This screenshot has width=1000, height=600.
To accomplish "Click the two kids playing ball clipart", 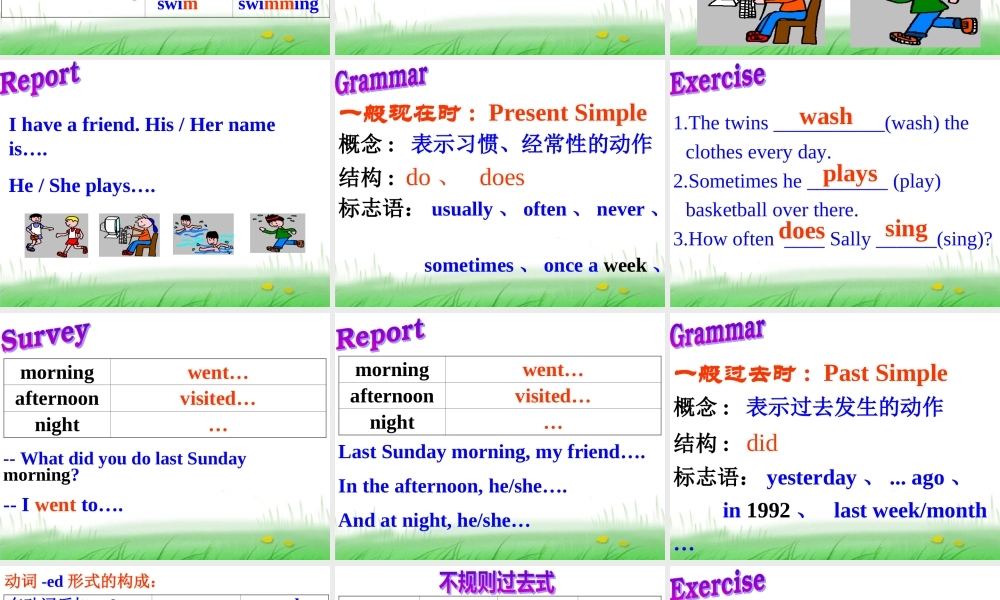I will [x=56, y=235].
